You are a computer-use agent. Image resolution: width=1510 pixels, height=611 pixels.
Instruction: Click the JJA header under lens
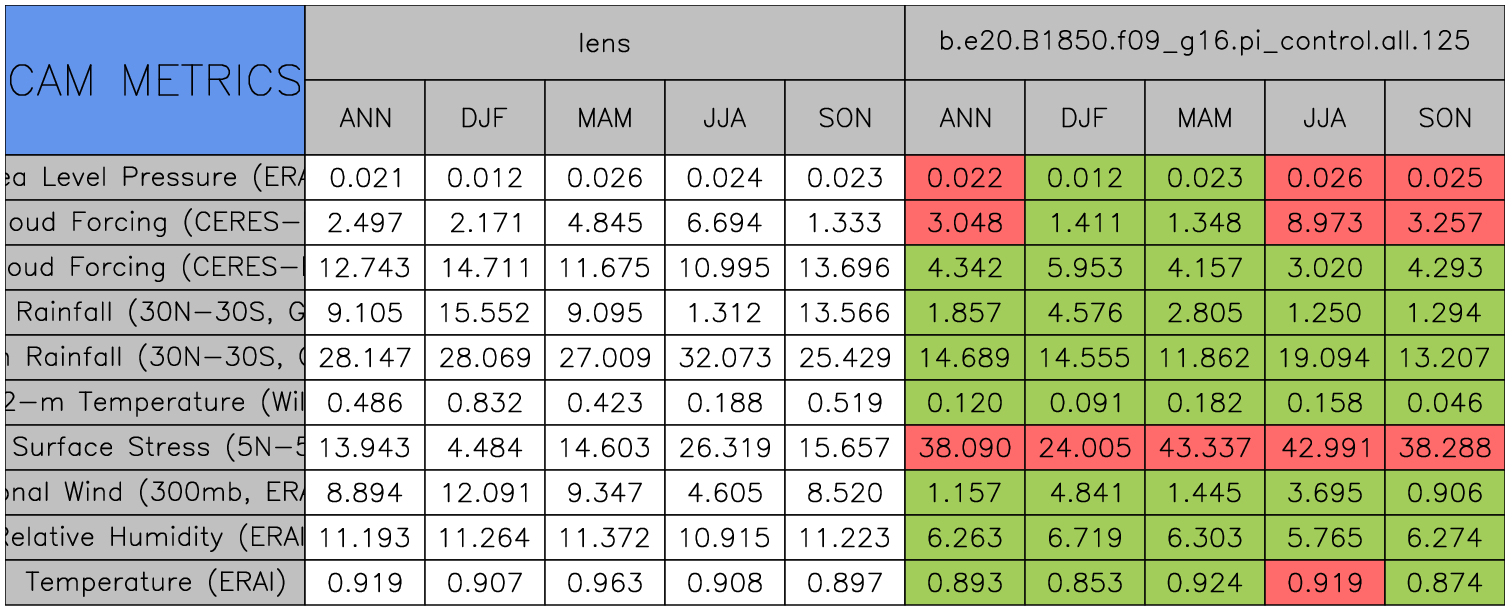pyautogui.click(x=724, y=118)
